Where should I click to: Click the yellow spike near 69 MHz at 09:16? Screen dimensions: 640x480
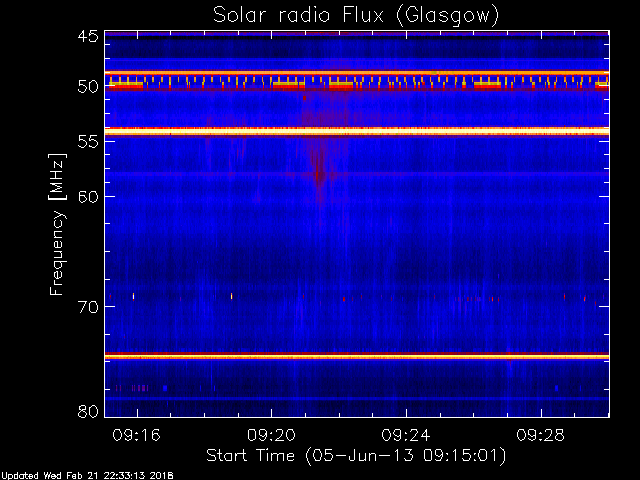pos(133,296)
